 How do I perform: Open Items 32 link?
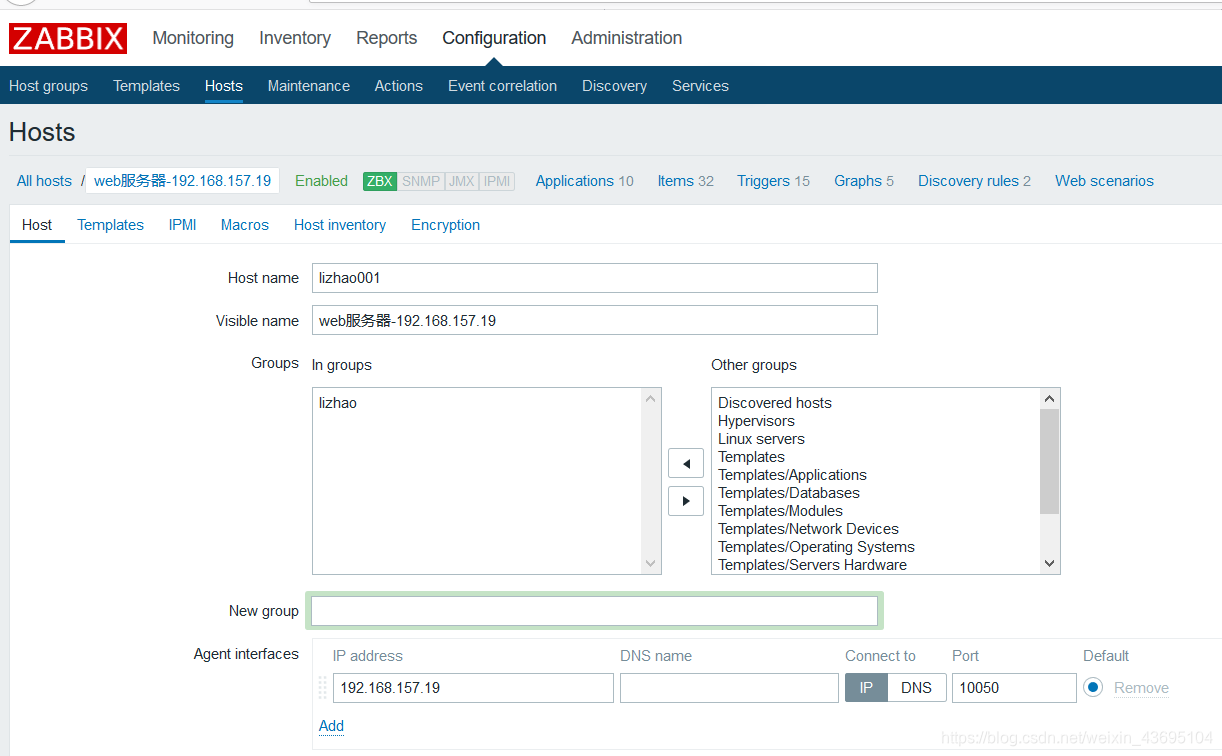(686, 181)
